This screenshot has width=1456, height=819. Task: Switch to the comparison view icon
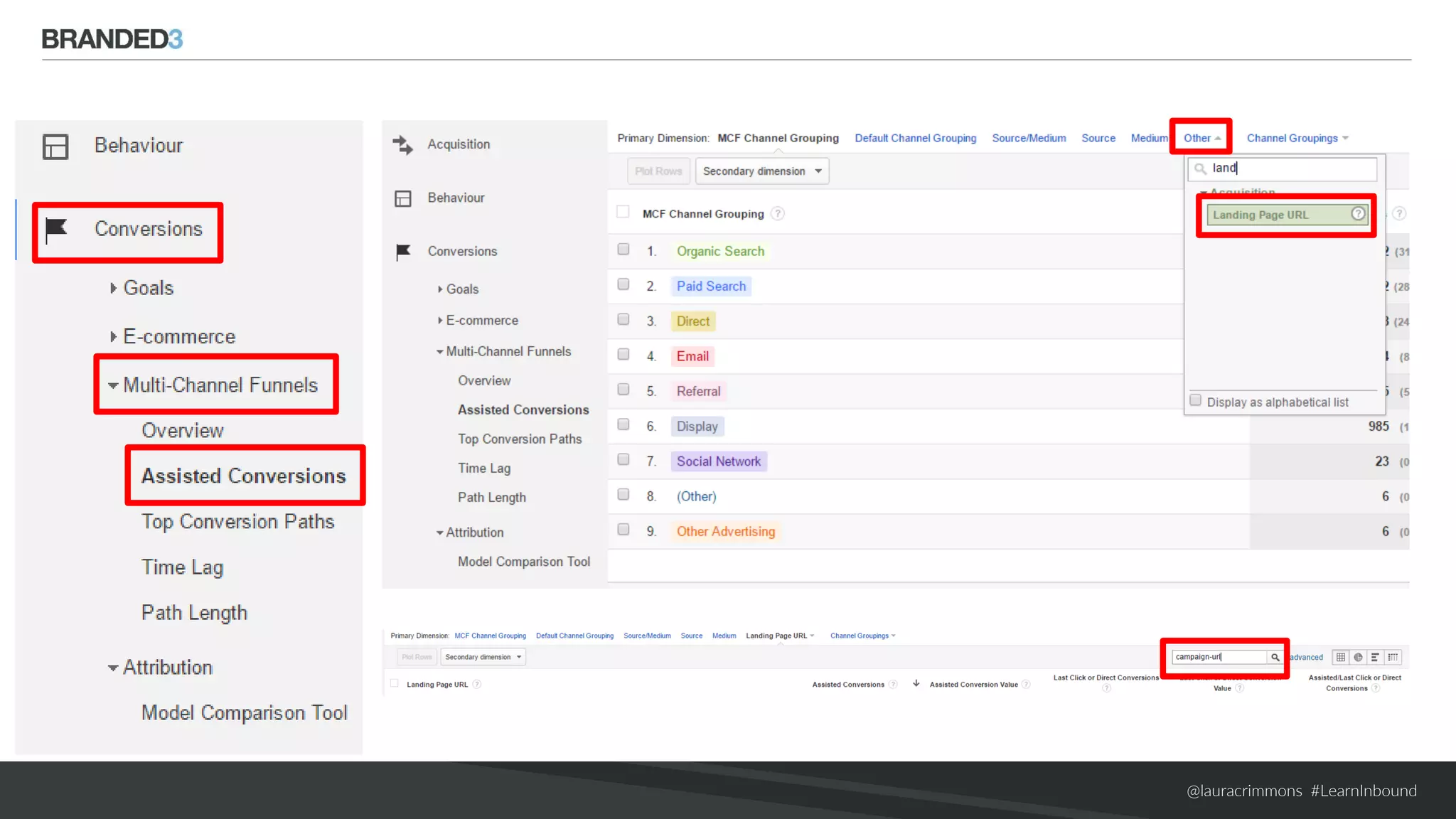pyautogui.click(x=1393, y=657)
